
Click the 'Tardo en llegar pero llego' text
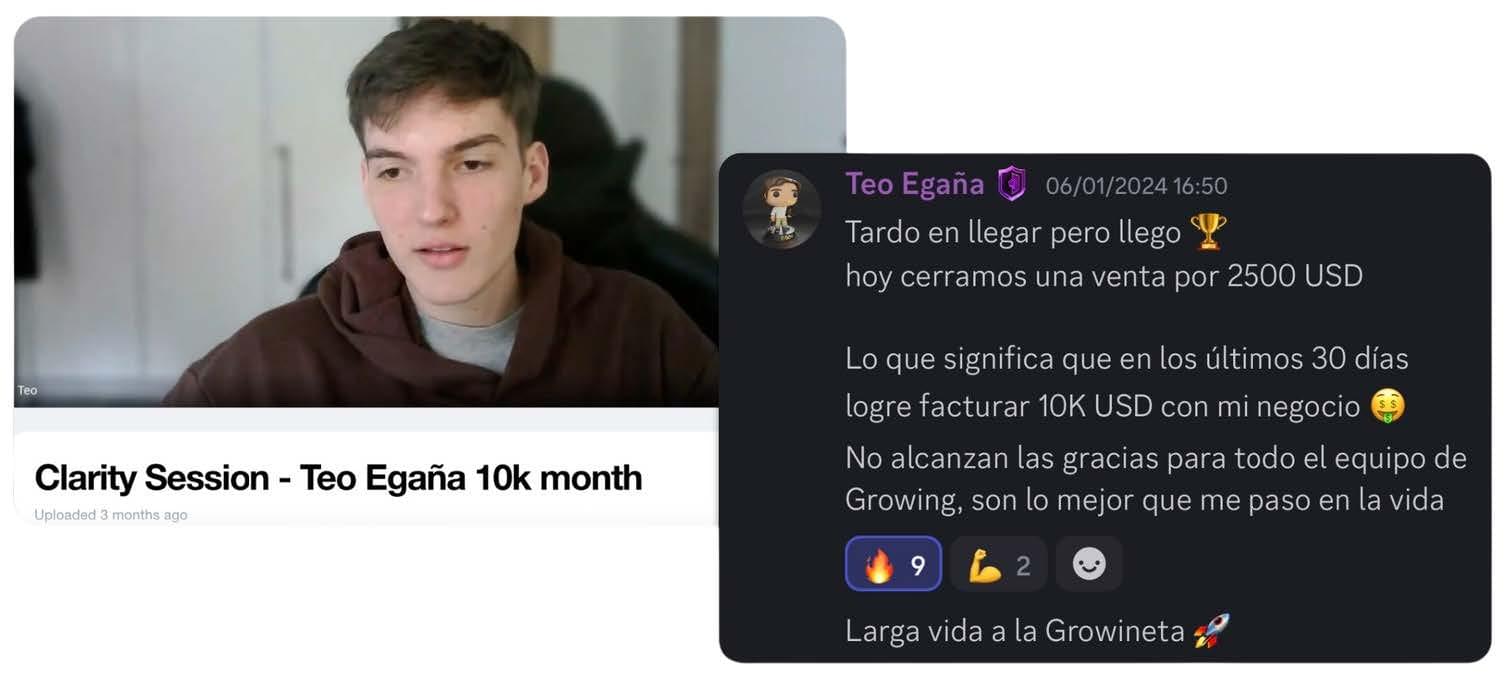pyautogui.click(x=1013, y=232)
